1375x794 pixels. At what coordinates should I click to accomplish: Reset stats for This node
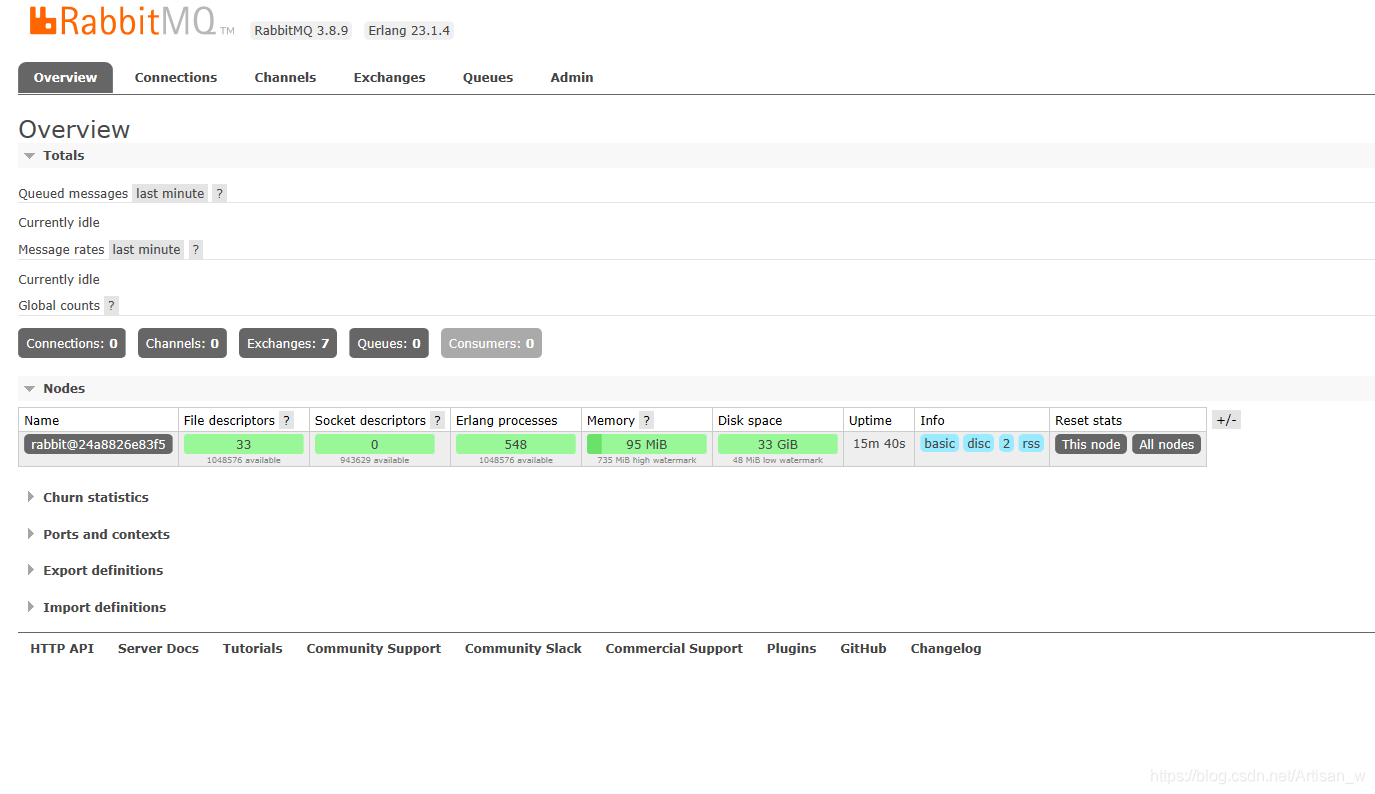point(1091,445)
